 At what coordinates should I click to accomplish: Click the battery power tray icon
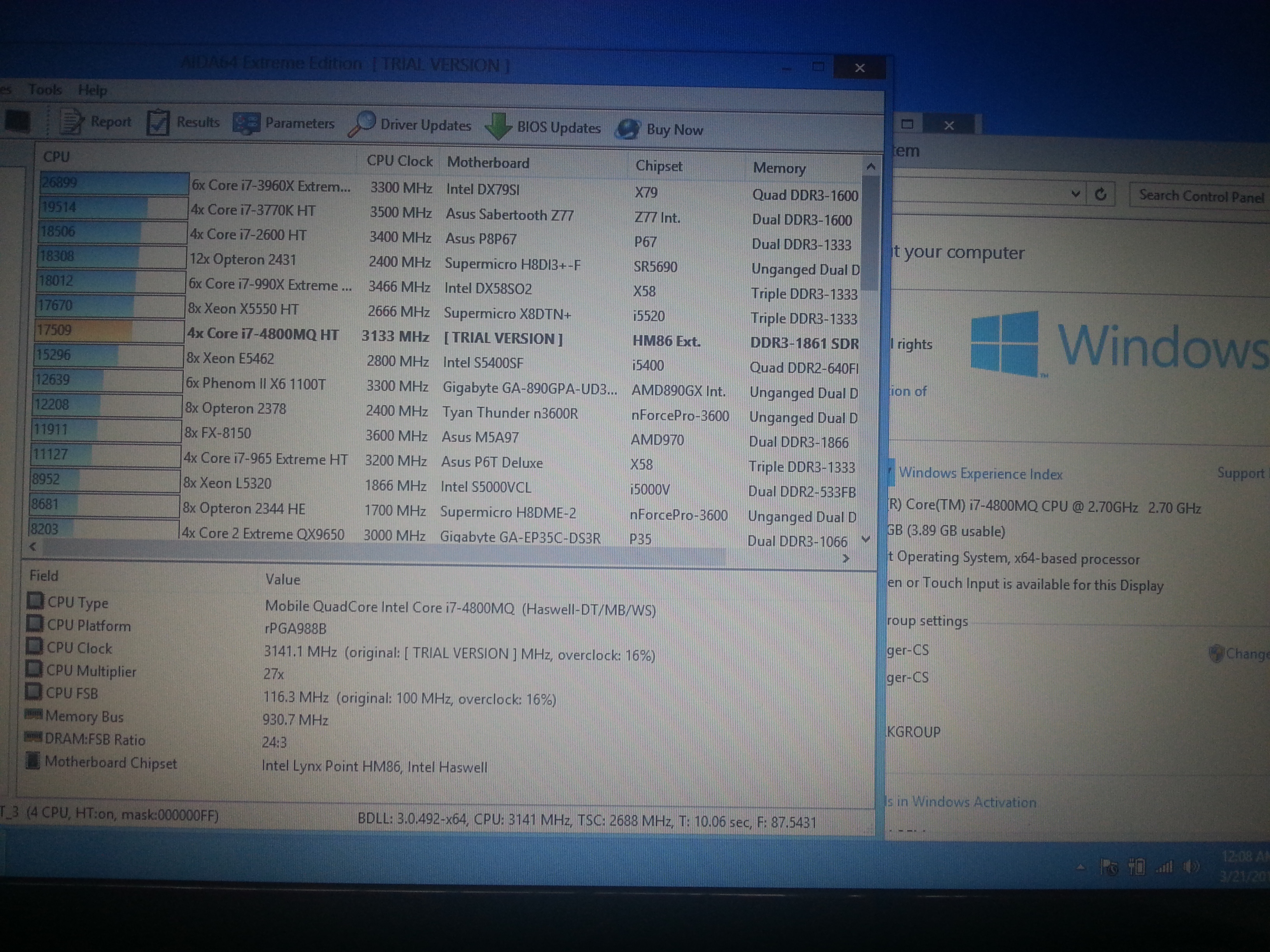pyautogui.click(x=1136, y=866)
